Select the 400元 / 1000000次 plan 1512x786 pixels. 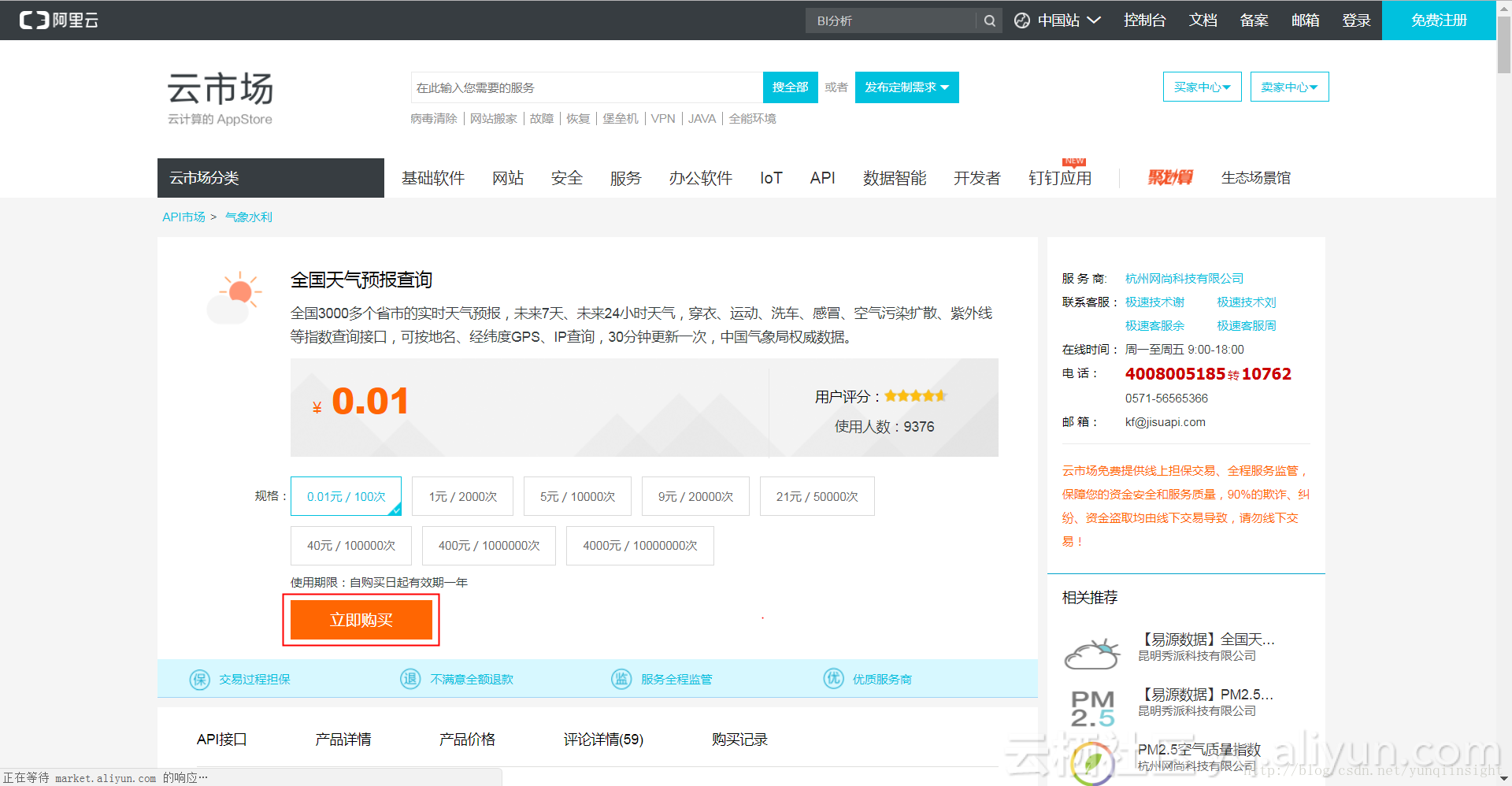(x=489, y=546)
